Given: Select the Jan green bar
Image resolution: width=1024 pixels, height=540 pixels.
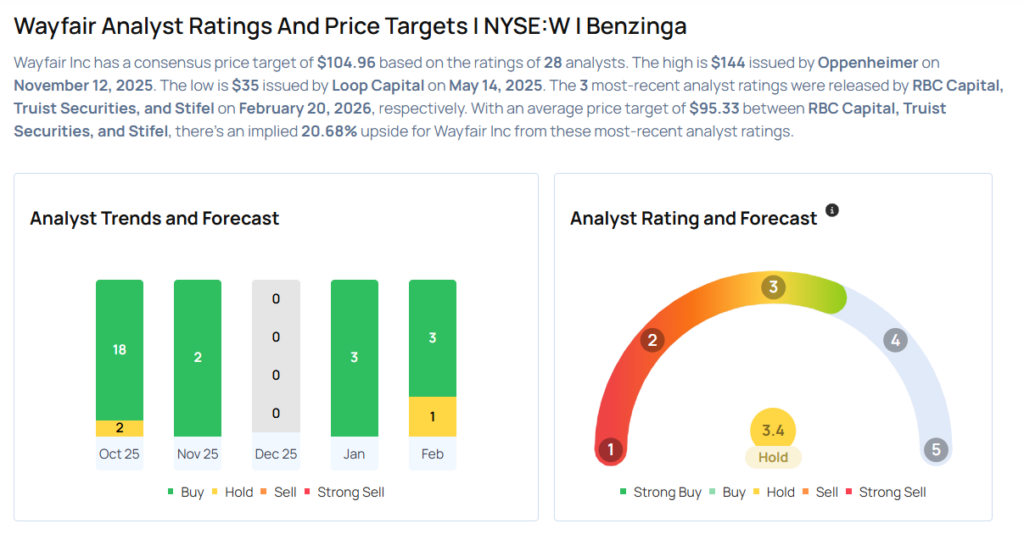Looking at the screenshot, I should click(354, 358).
